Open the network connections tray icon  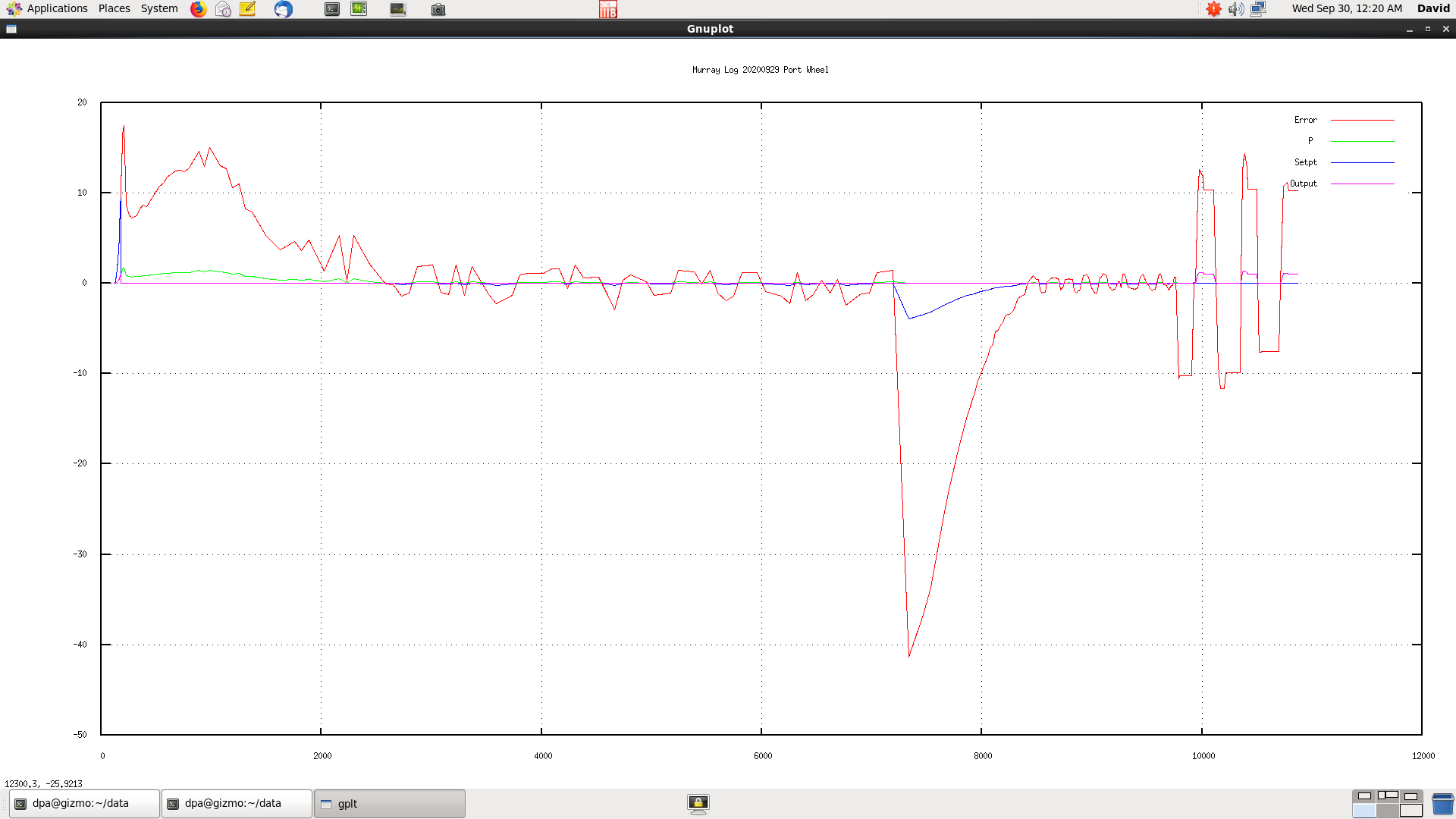click(1258, 9)
